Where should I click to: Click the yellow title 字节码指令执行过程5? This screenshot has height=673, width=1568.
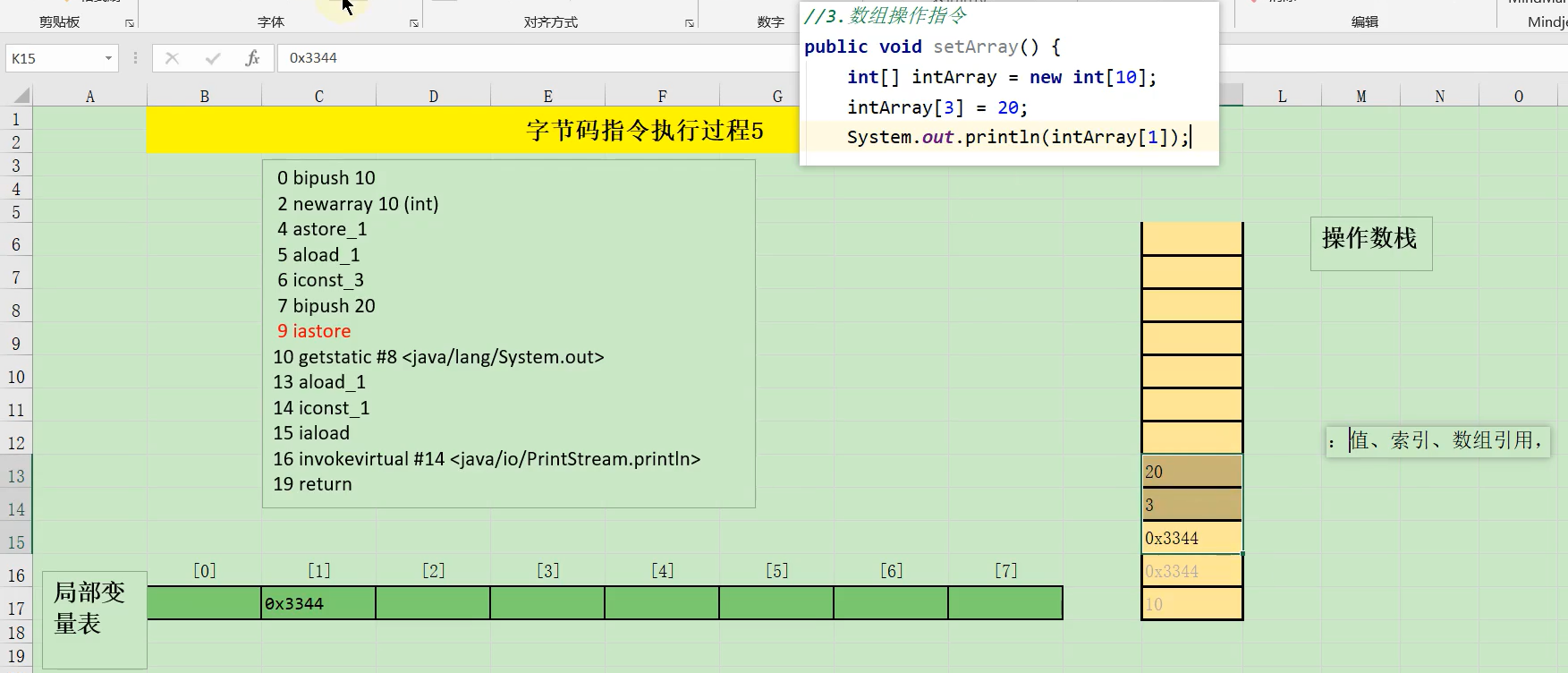coord(645,131)
